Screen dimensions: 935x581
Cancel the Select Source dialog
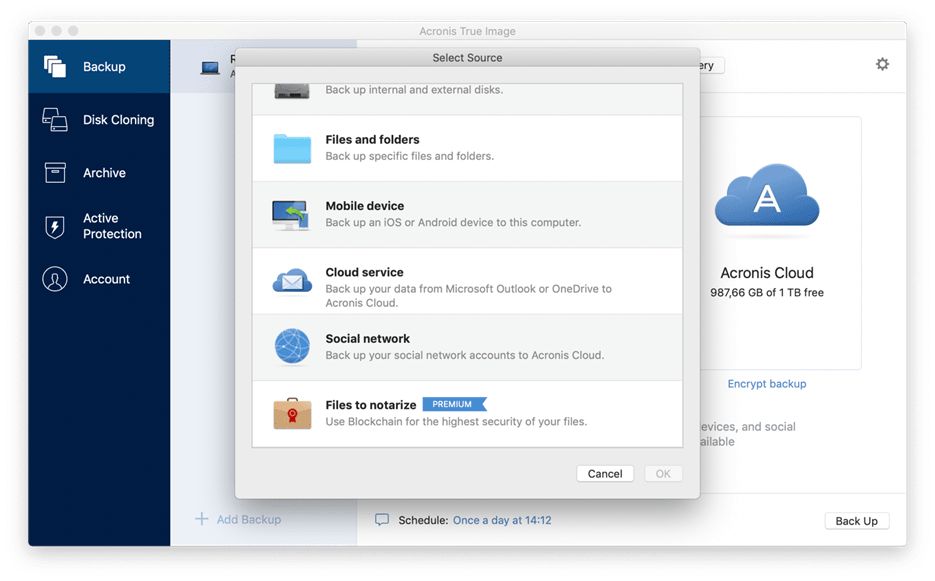click(x=605, y=474)
